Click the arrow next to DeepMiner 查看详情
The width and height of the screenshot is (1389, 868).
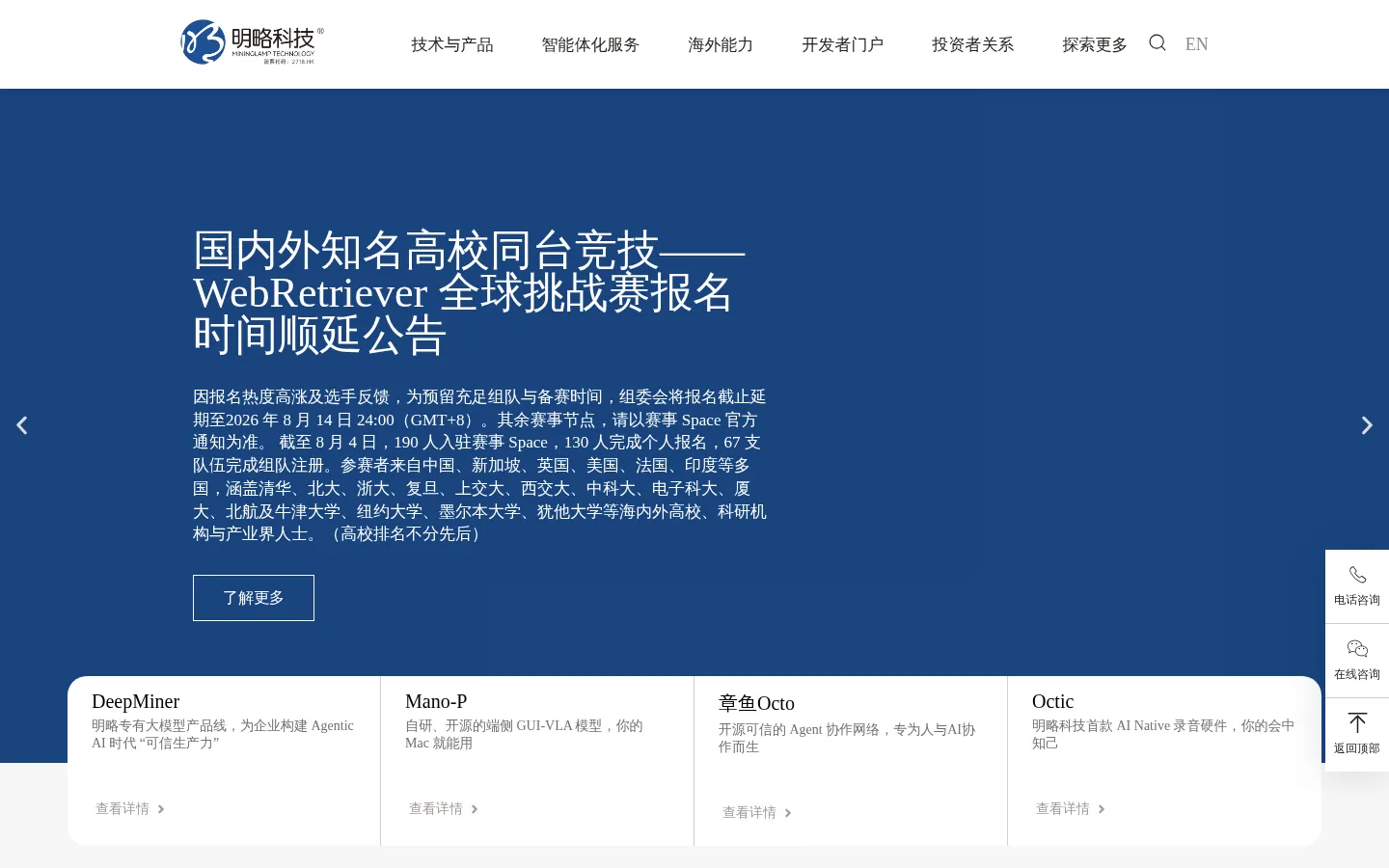(161, 809)
